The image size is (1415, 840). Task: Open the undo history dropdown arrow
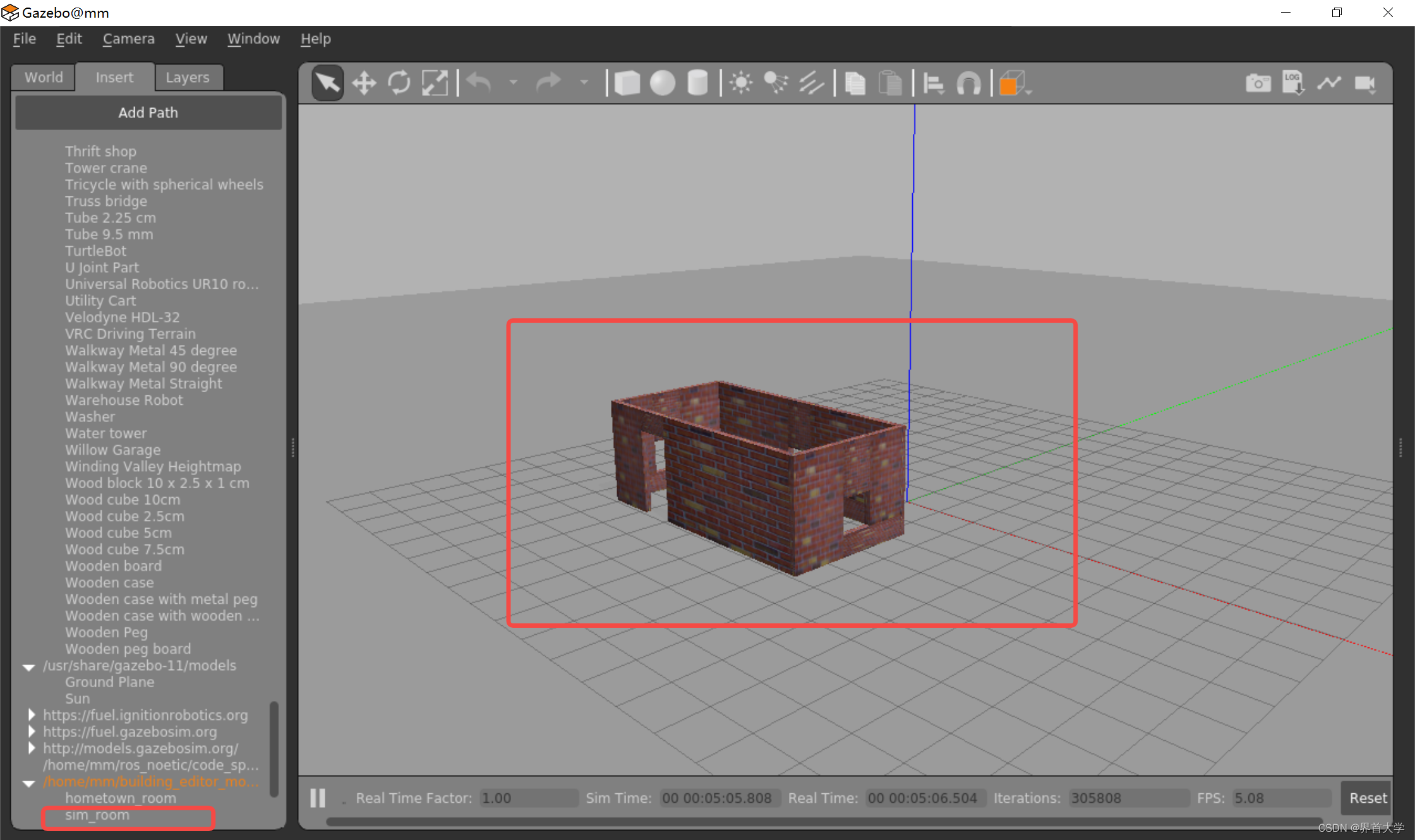513,83
